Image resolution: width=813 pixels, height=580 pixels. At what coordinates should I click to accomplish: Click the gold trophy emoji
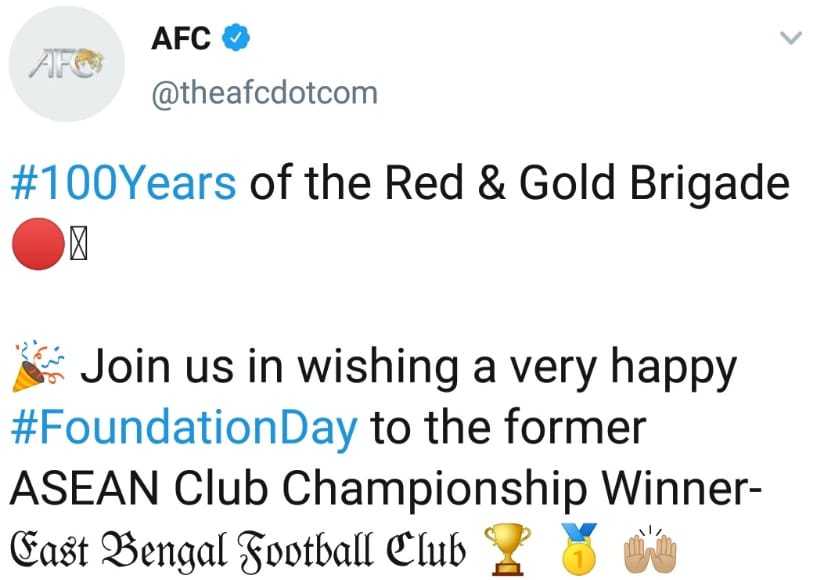click(x=507, y=549)
